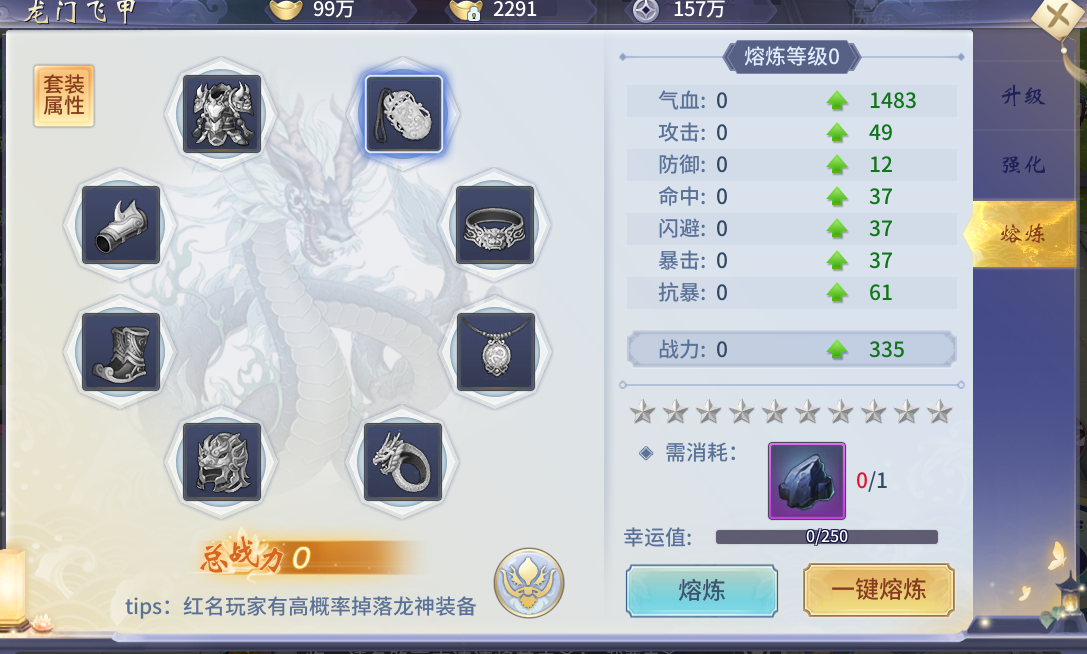Click the 一键熔炼 one-click smelt button
1087x654 pixels.
879,590
